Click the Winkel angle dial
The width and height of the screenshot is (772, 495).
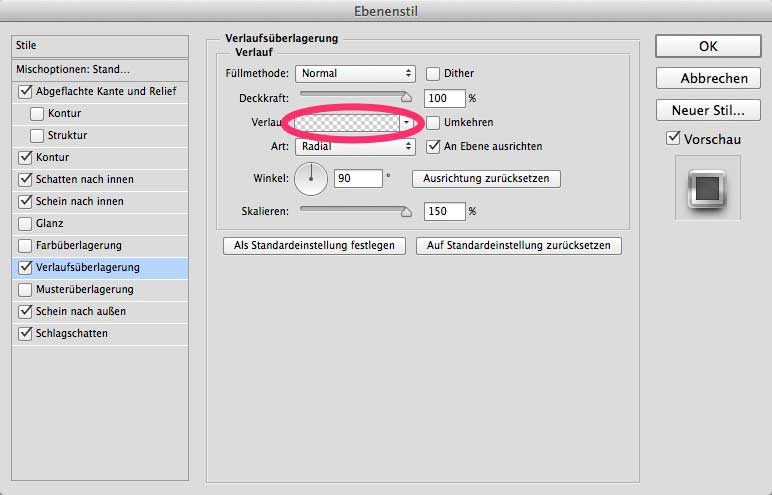[x=311, y=179]
